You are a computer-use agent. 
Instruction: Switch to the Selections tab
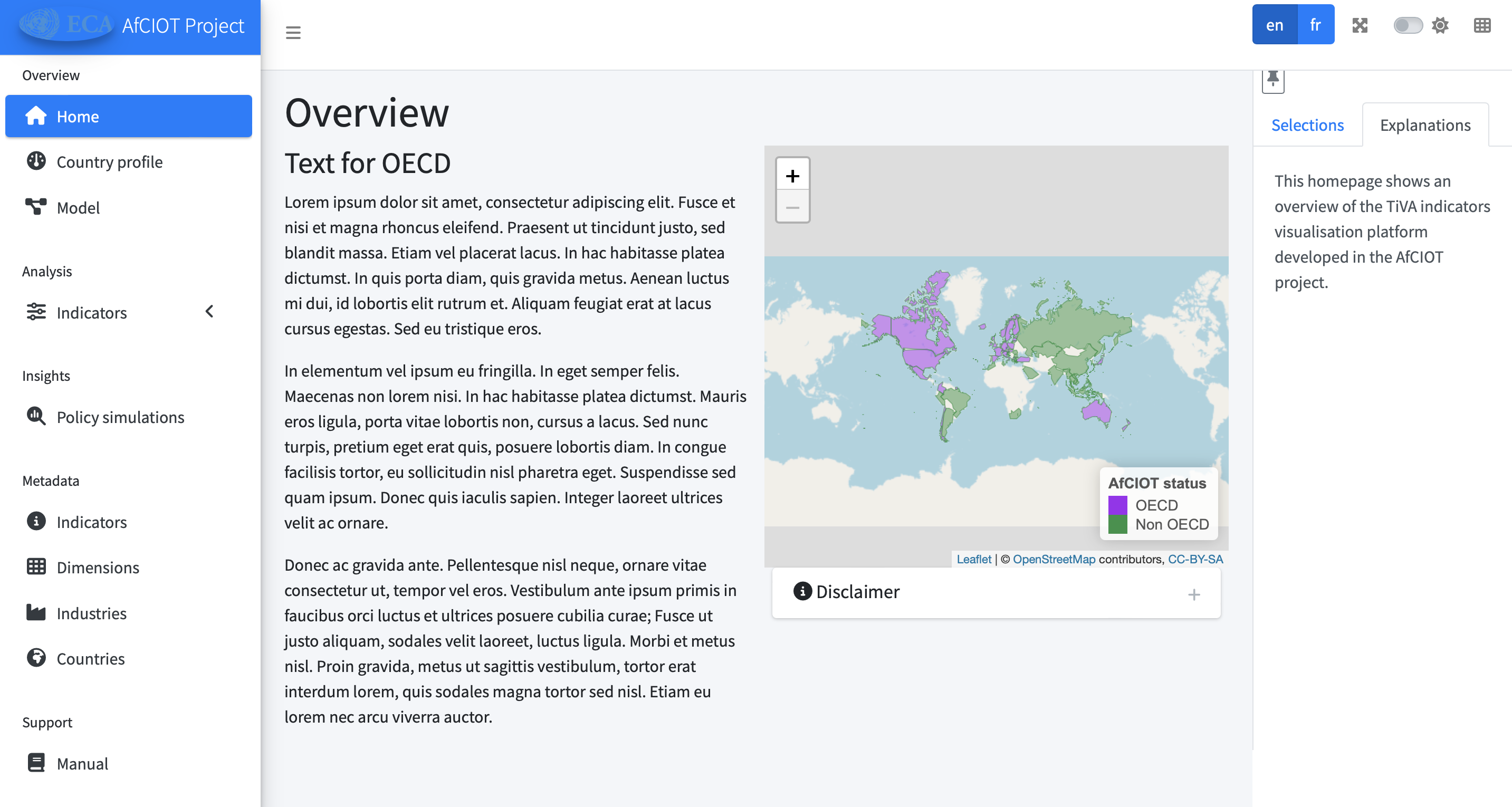point(1307,125)
